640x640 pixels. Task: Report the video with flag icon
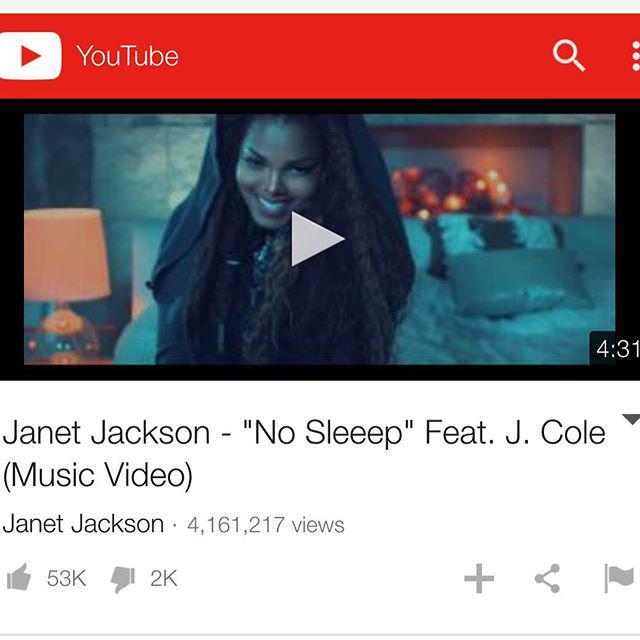[619, 578]
